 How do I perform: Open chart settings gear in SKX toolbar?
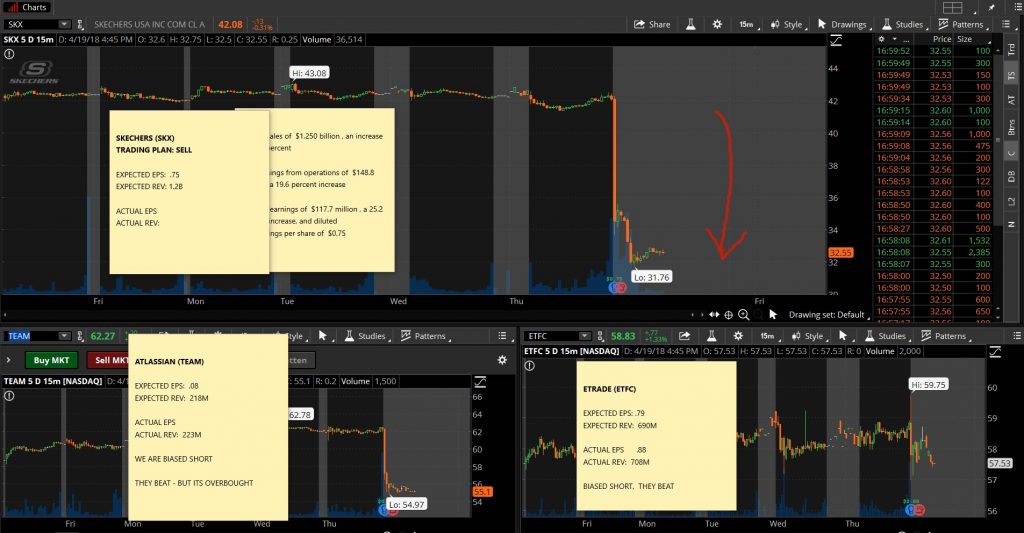tap(717, 24)
